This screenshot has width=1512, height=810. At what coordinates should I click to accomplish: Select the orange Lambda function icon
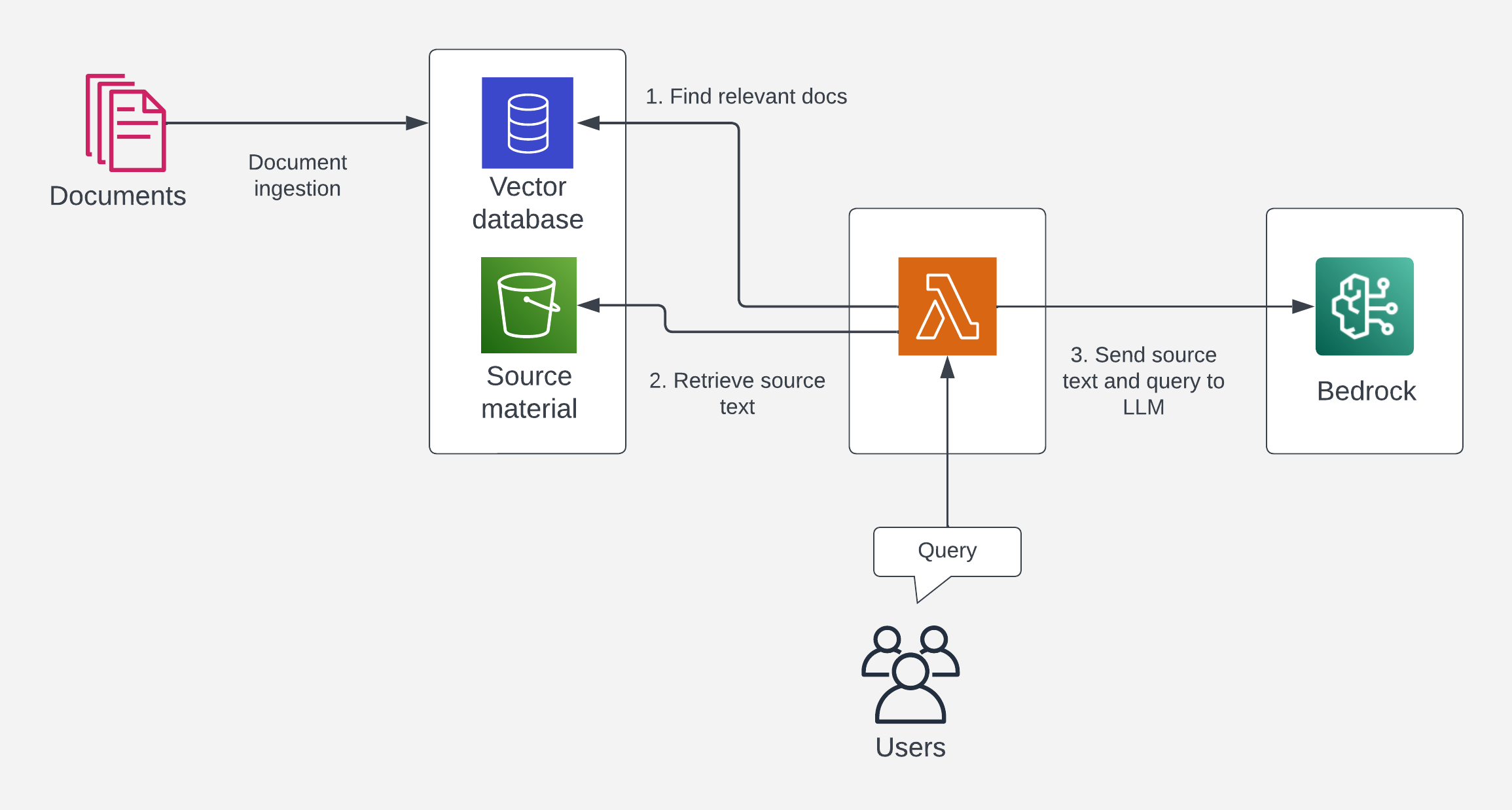[x=947, y=306]
